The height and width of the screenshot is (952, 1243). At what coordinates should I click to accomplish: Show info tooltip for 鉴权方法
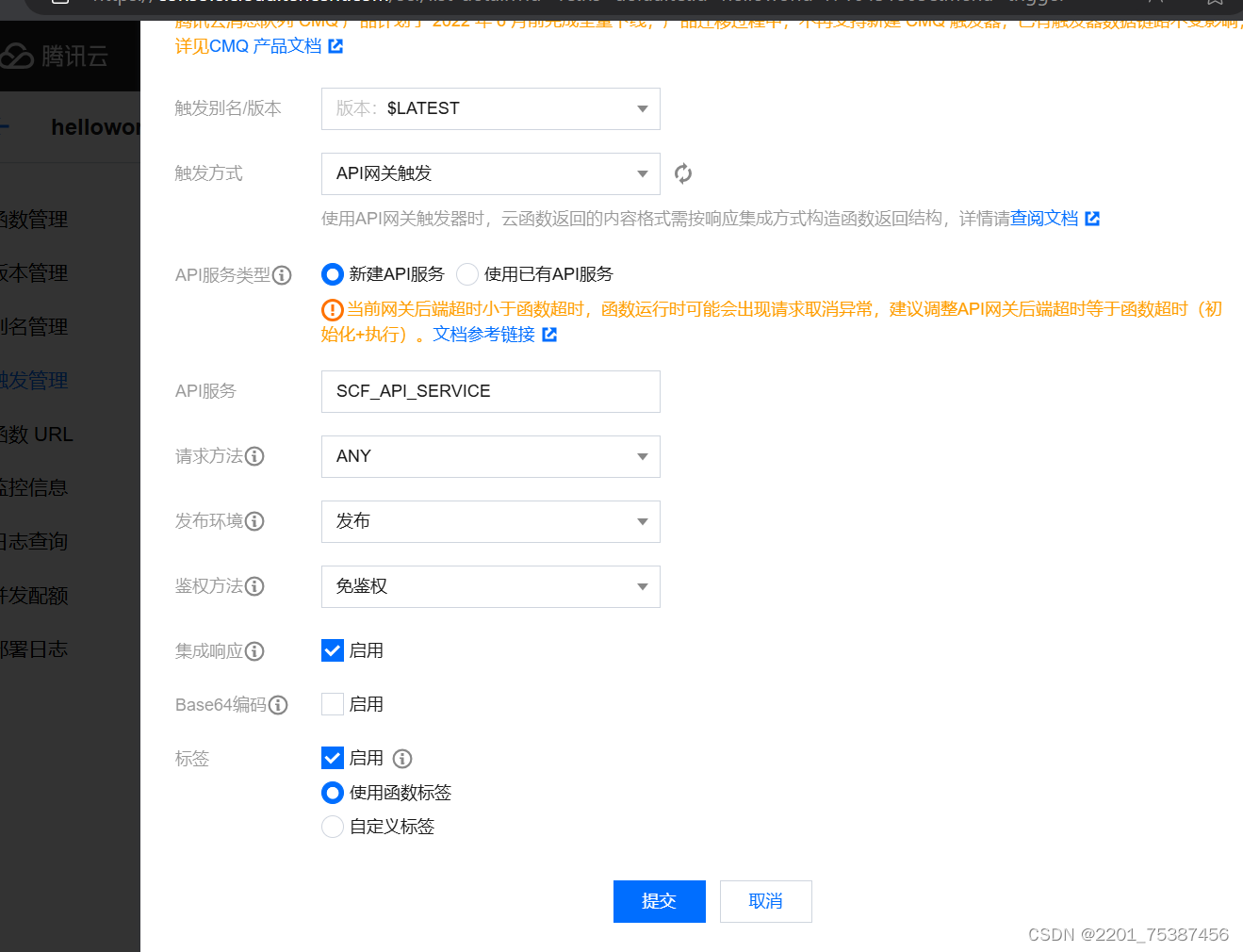click(254, 586)
